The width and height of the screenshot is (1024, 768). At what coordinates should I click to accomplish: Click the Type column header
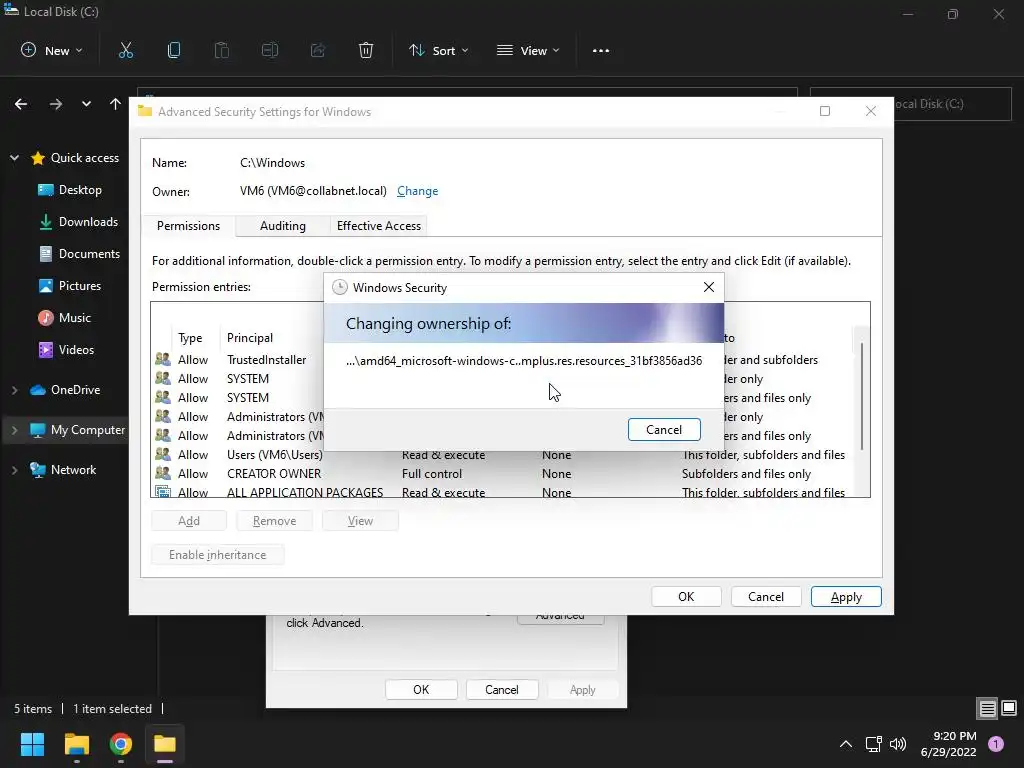190,338
